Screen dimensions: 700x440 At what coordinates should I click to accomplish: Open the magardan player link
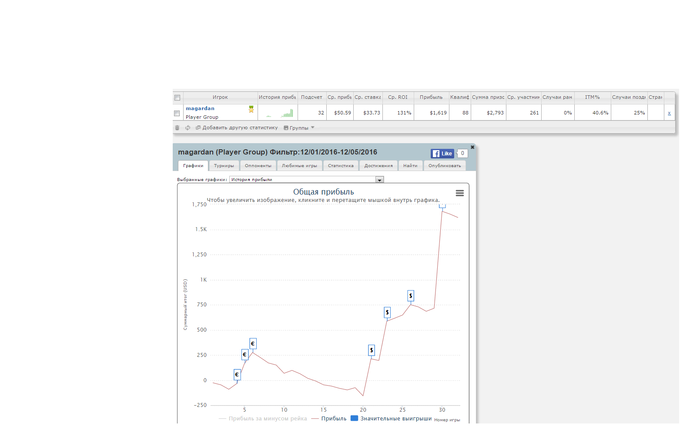(200, 108)
